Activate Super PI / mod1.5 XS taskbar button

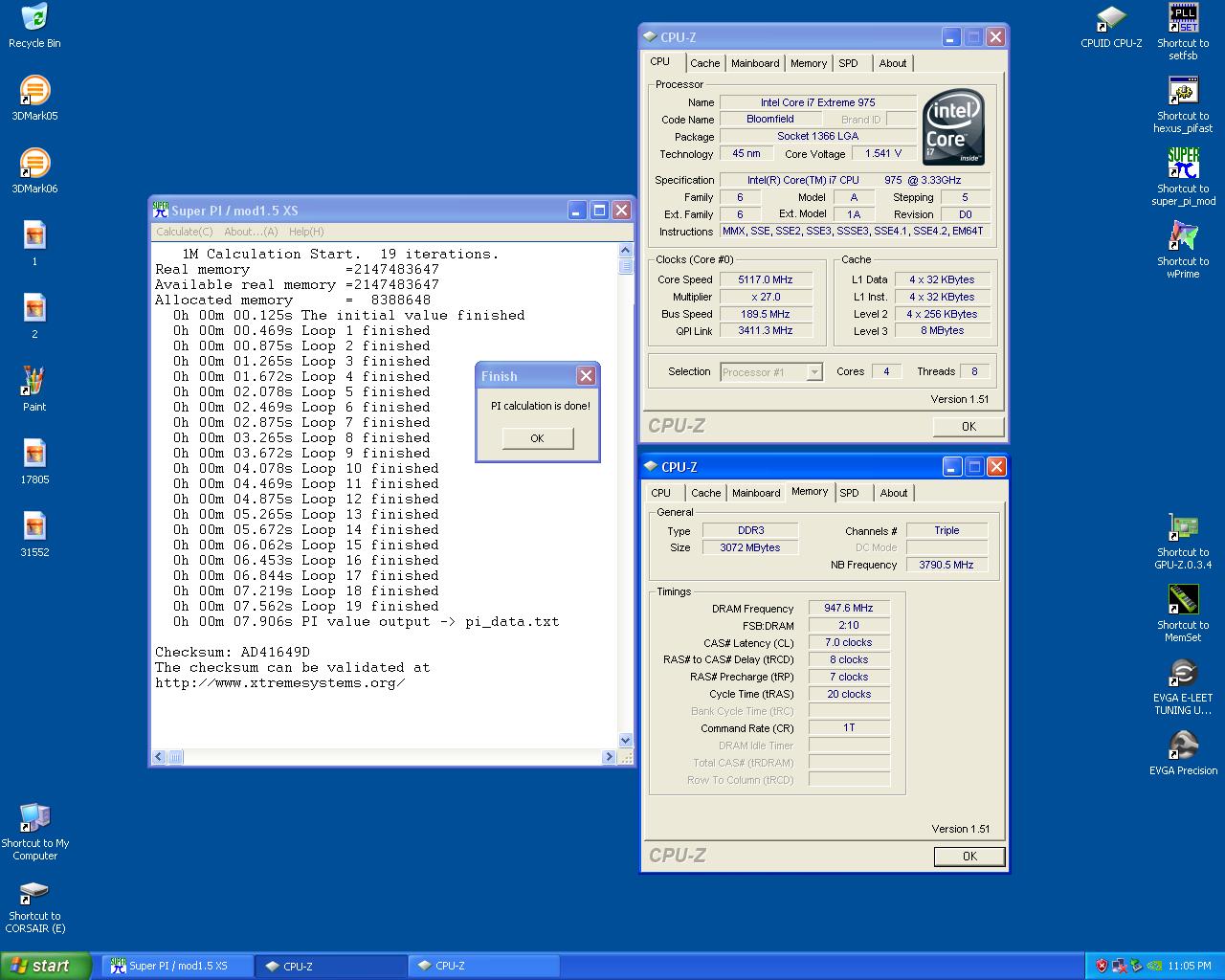(179, 966)
